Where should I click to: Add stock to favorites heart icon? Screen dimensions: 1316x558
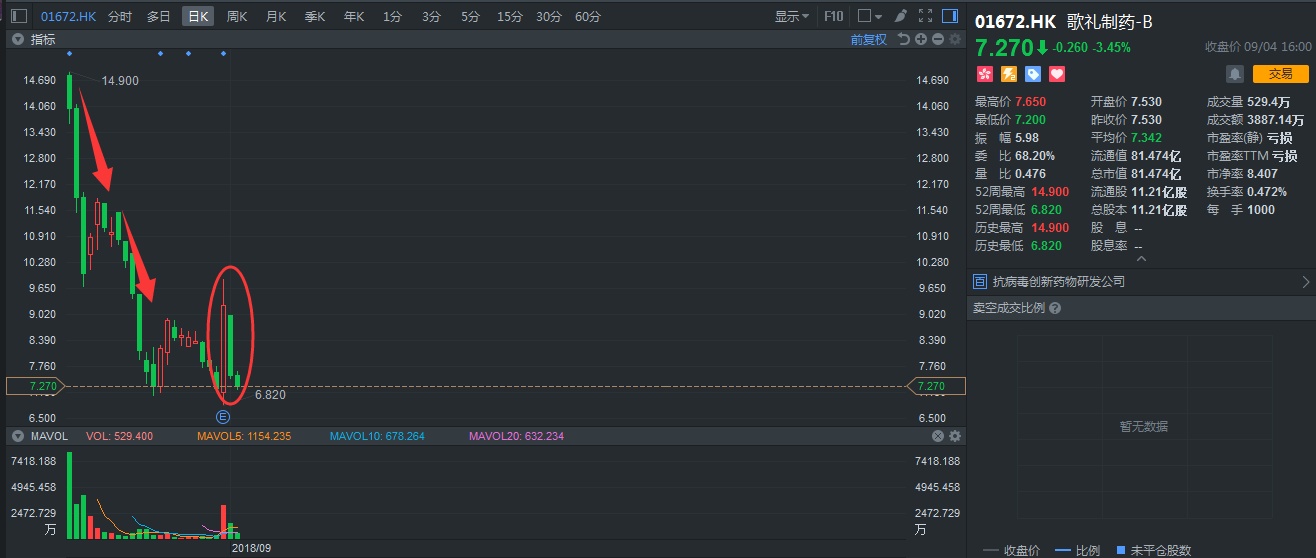1056,74
